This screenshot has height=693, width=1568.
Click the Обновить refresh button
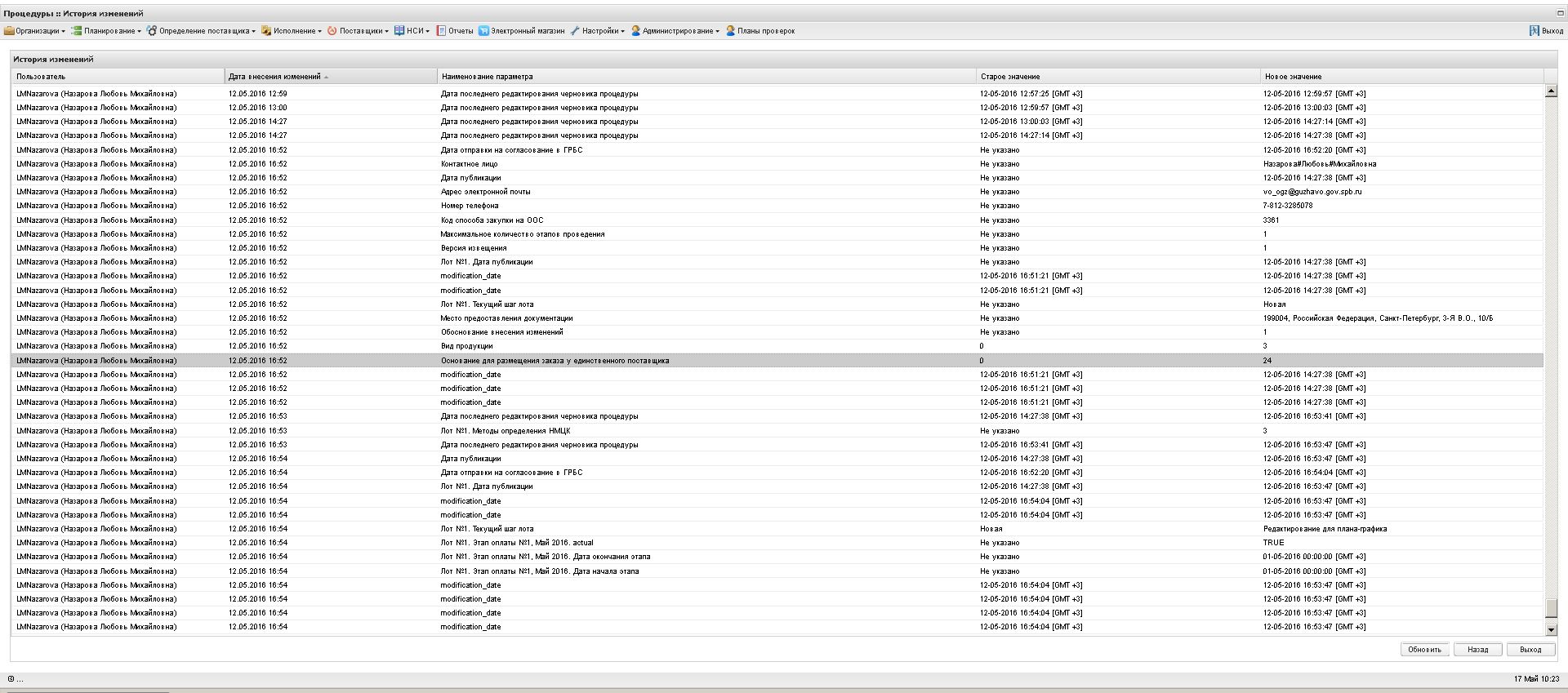tap(1424, 650)
